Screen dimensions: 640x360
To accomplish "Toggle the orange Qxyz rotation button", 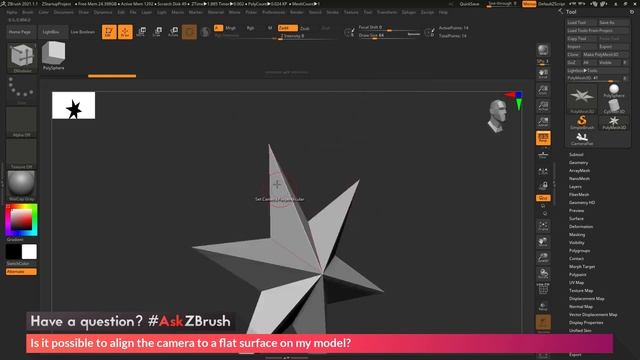I will tap(543, 198).
